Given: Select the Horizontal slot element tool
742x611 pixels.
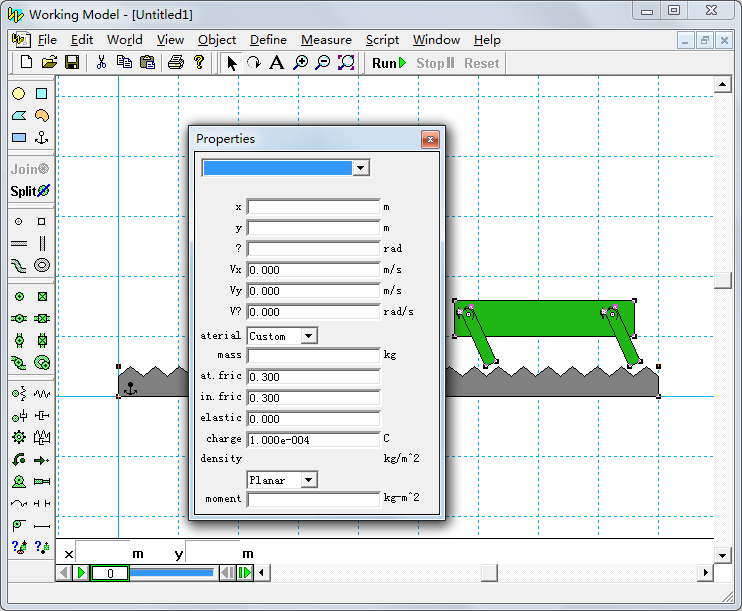Looking at the screenshot, I should coord(18,243).
